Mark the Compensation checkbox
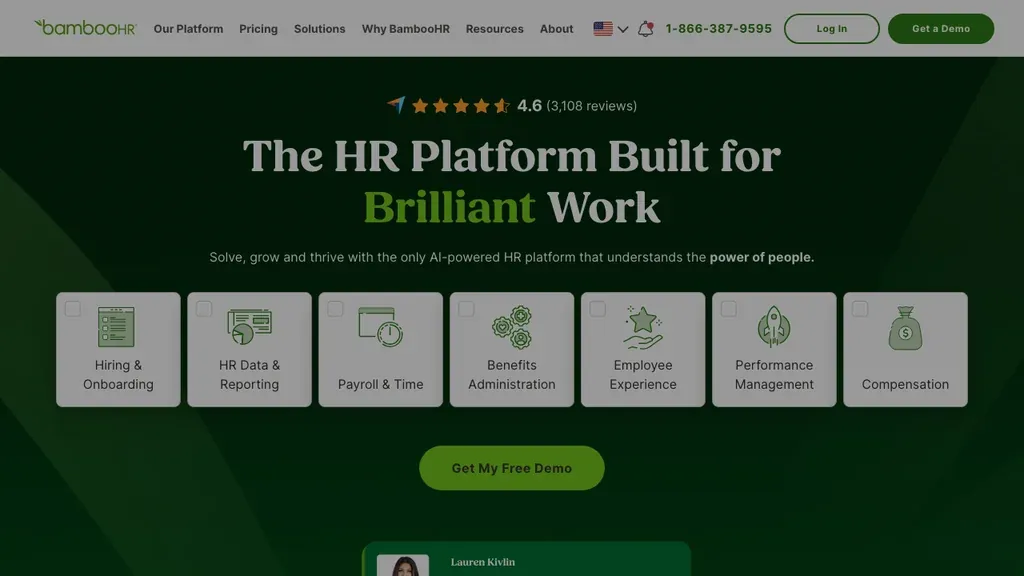The height and width of the screenshot is (576, 1024). 860,309
